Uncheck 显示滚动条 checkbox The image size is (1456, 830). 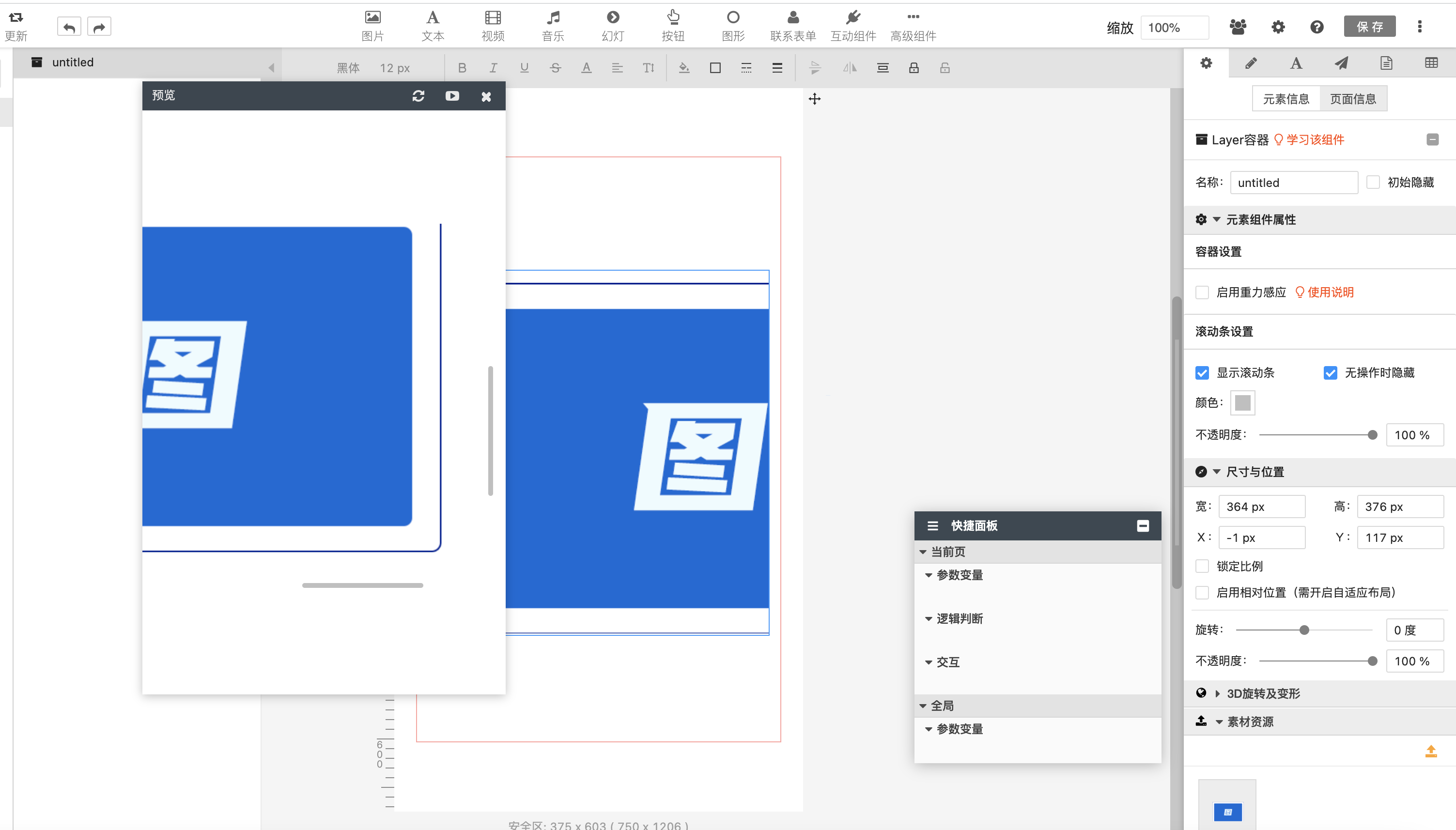(1202, 372)
